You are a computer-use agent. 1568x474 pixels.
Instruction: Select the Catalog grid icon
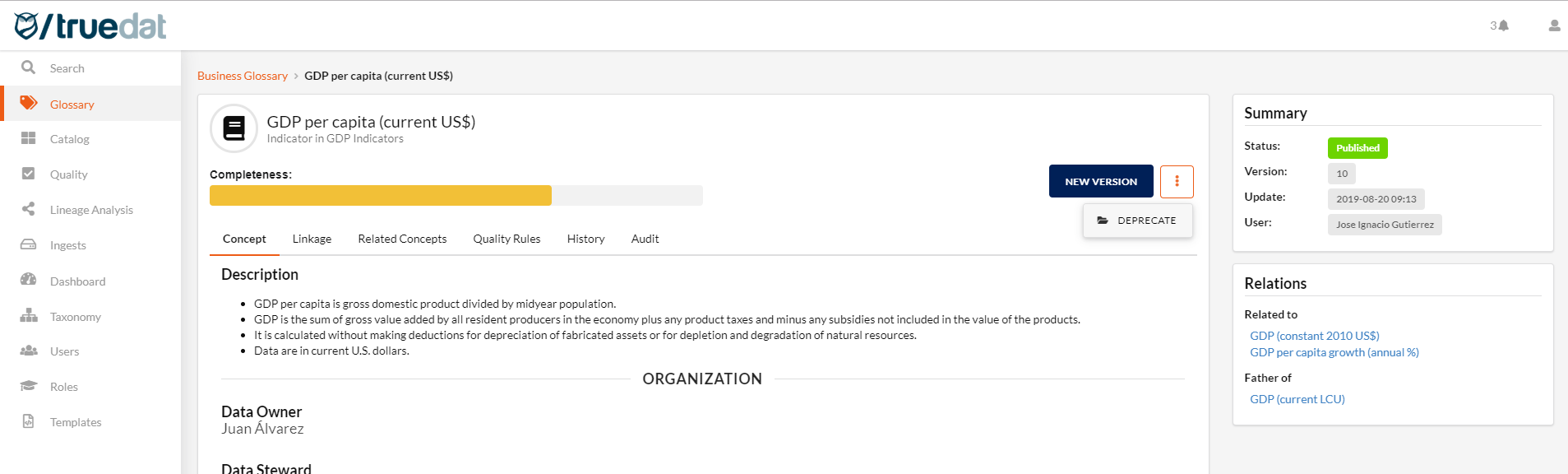[28, 138]
